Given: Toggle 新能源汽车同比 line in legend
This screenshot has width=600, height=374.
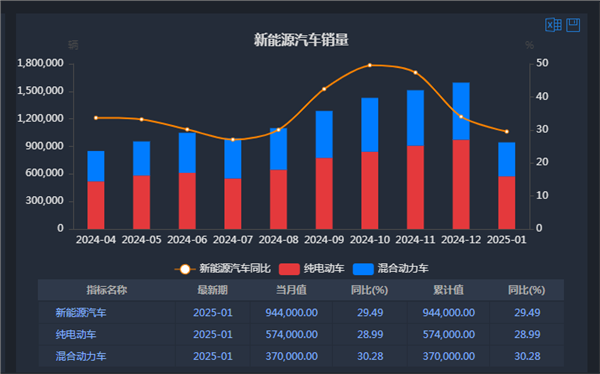Looking at the screenshot, I should [223, 269].
